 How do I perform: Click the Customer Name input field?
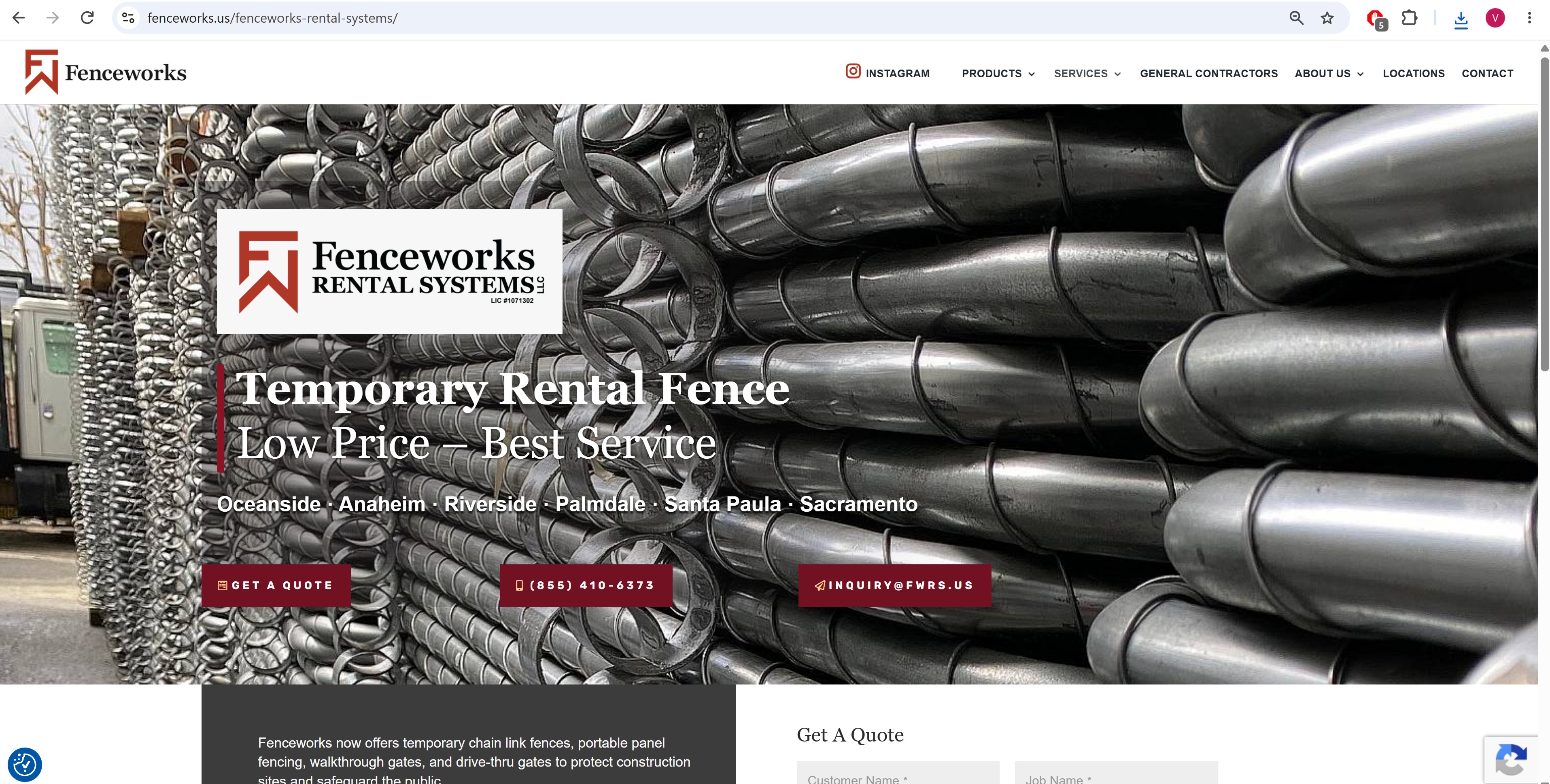(x=898, y=773)
